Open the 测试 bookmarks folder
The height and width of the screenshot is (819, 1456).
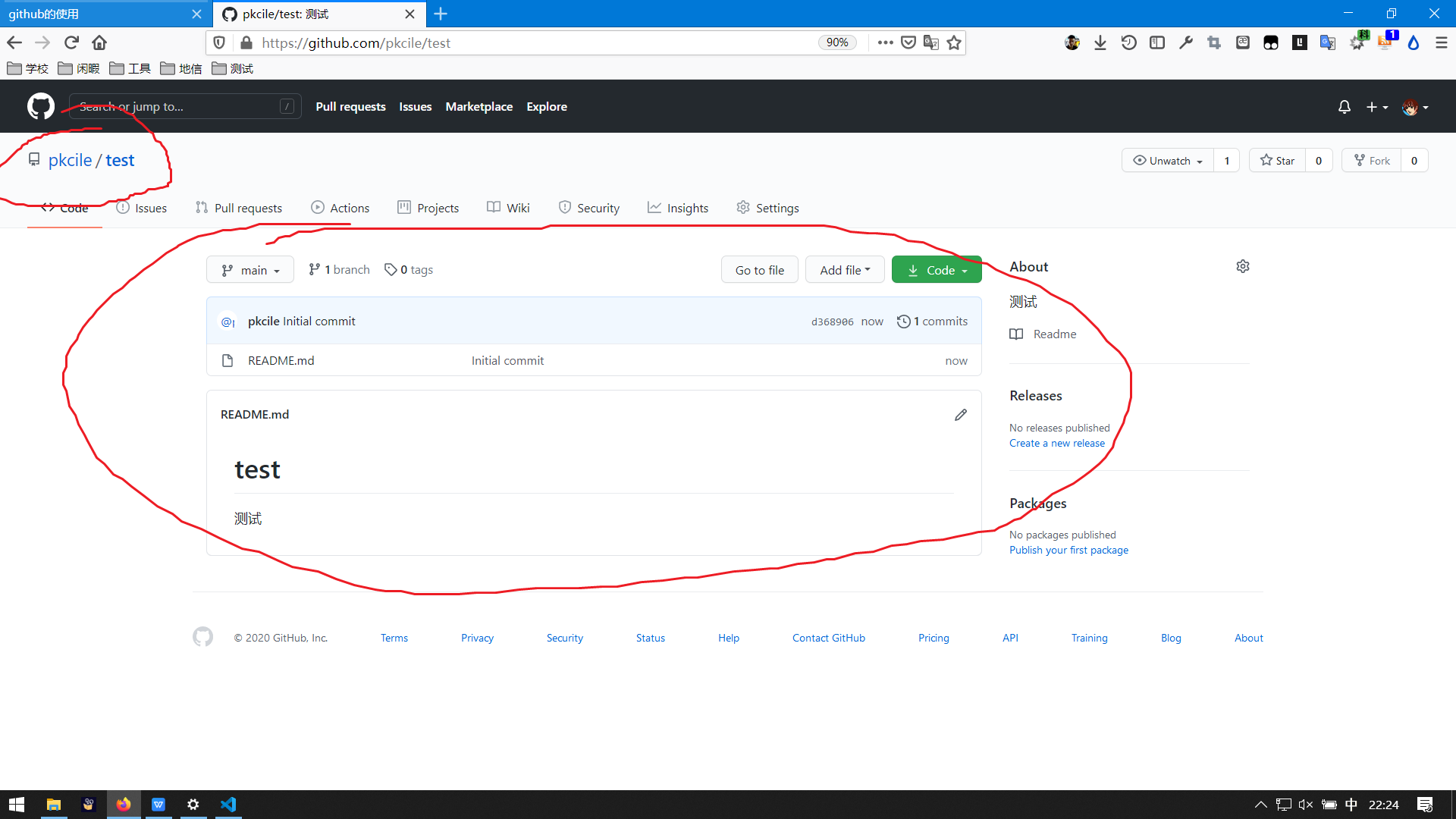click(x=233, y=68)
